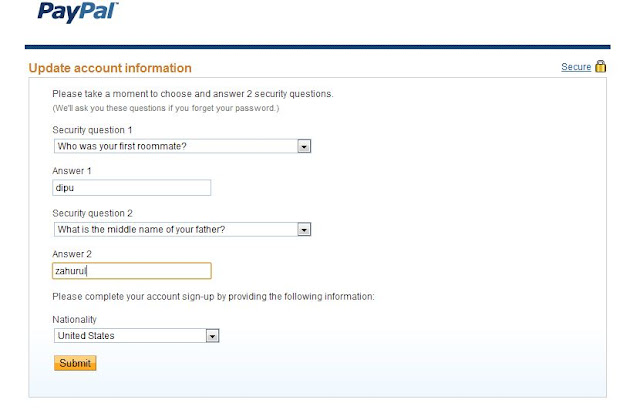Click the PayPal logo

click(76, 13)
